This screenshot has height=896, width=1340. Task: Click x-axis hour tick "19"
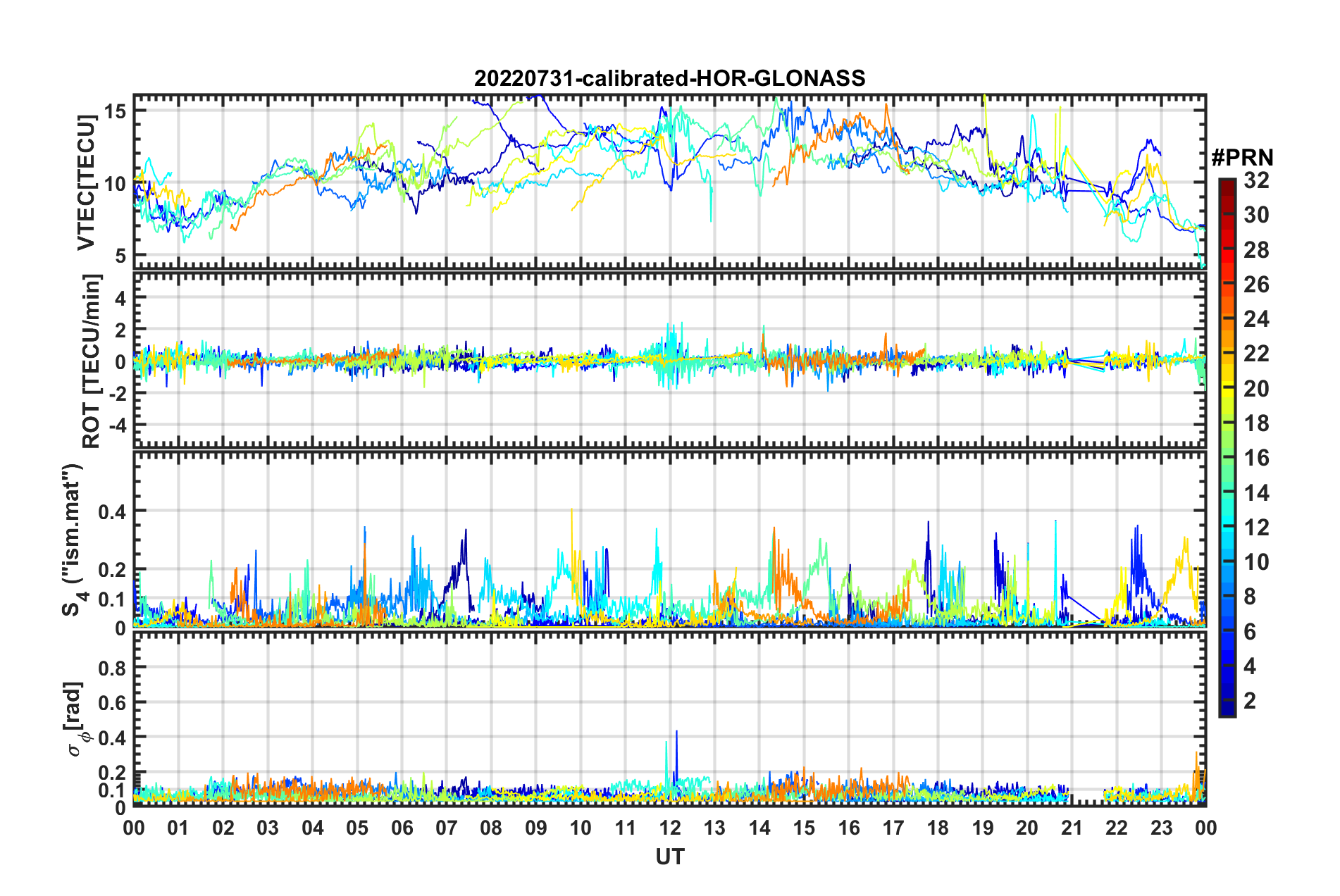tap(983, 828)
